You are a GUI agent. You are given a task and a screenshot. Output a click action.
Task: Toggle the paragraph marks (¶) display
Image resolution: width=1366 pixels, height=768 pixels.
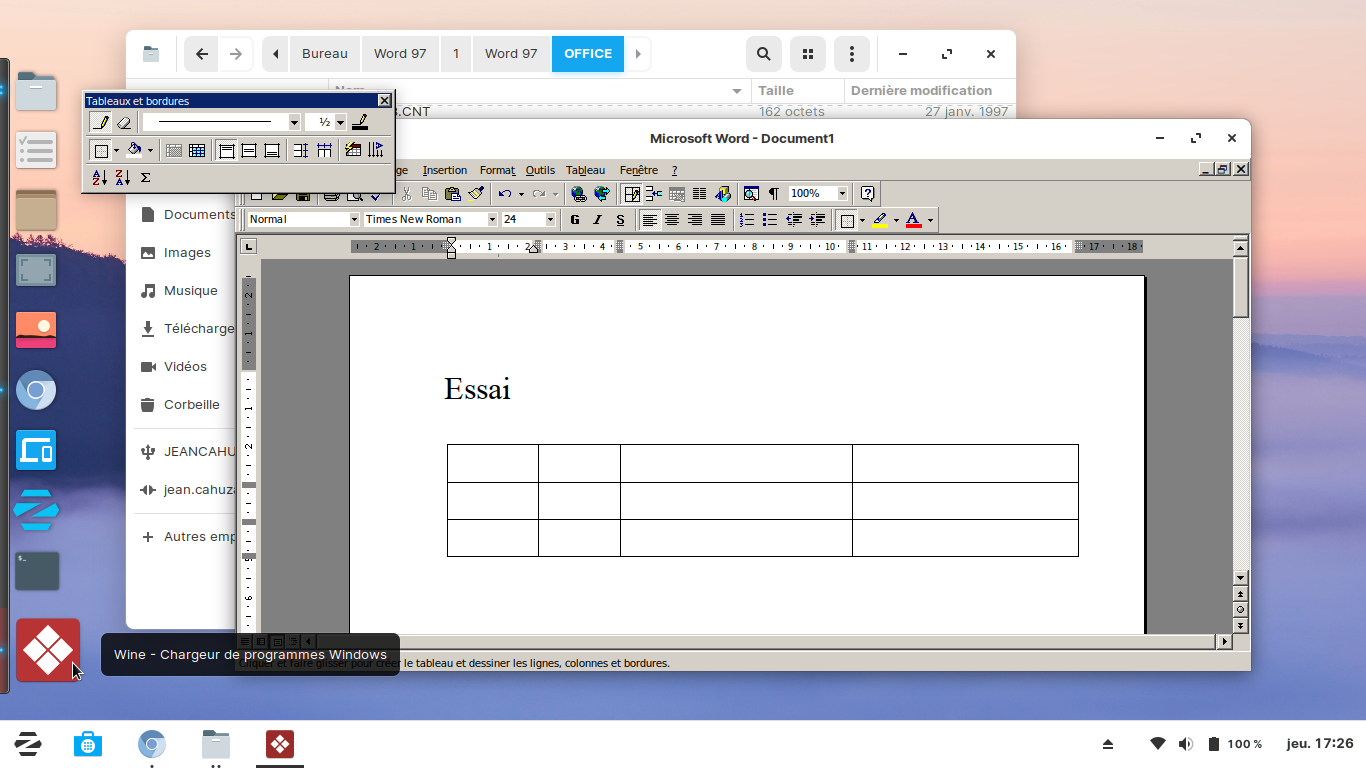(x=773, y=194)
